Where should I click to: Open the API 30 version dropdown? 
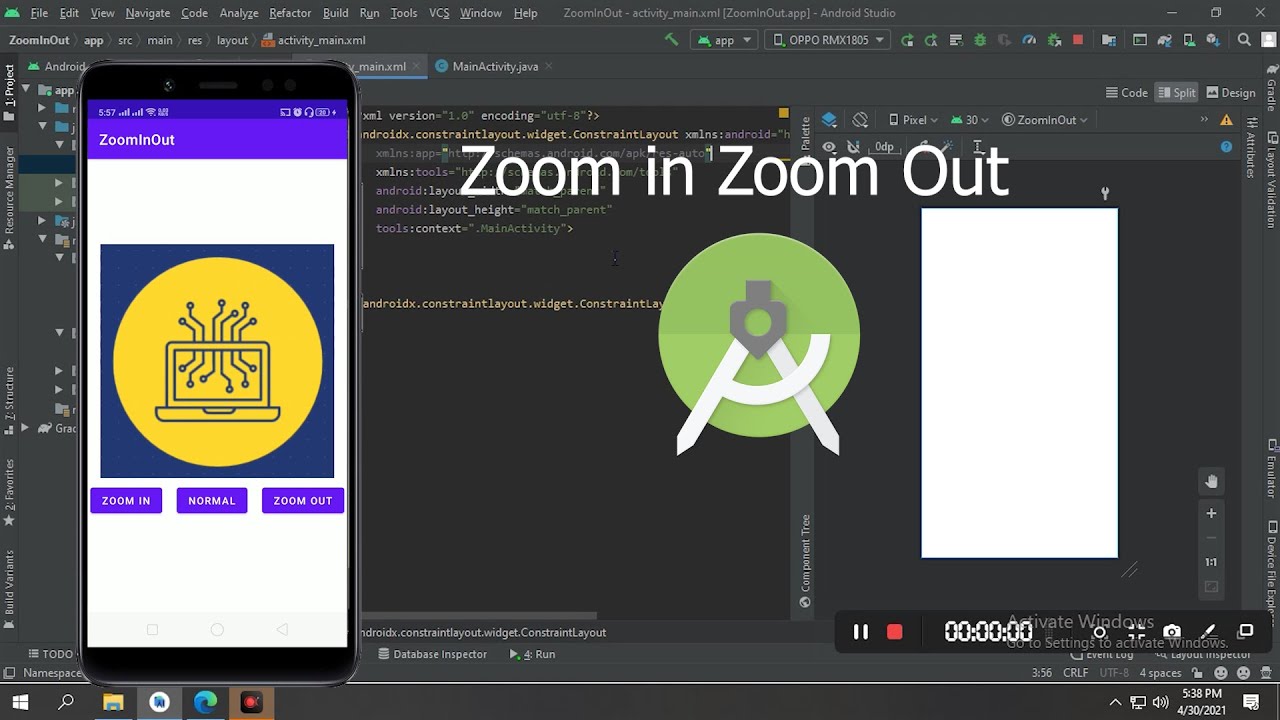[x=970, y=120]
